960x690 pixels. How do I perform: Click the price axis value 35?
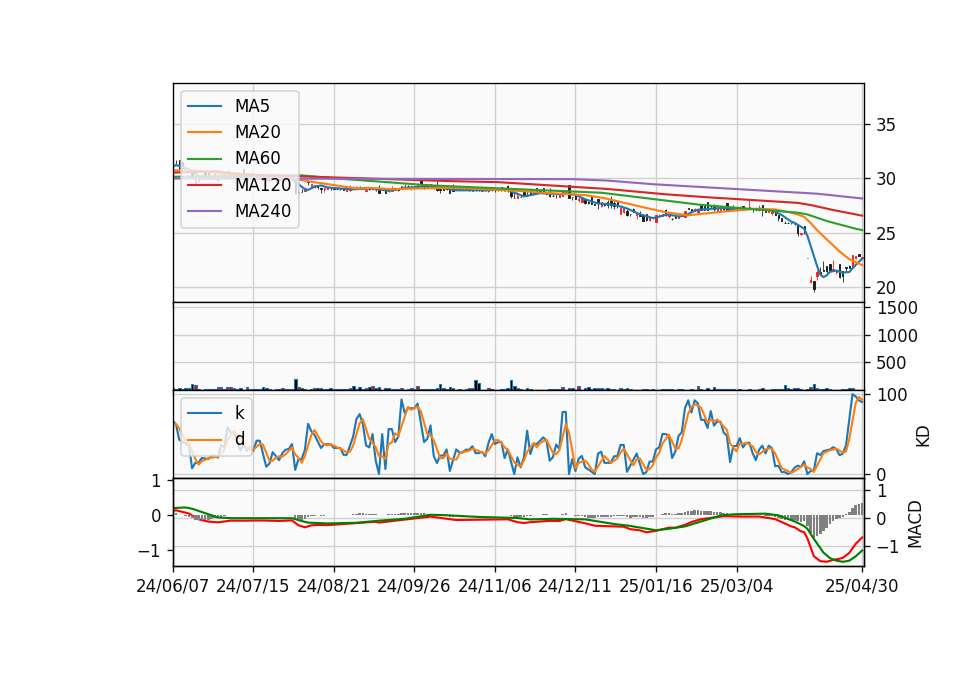pyautogui.click(x=885, y=125)
